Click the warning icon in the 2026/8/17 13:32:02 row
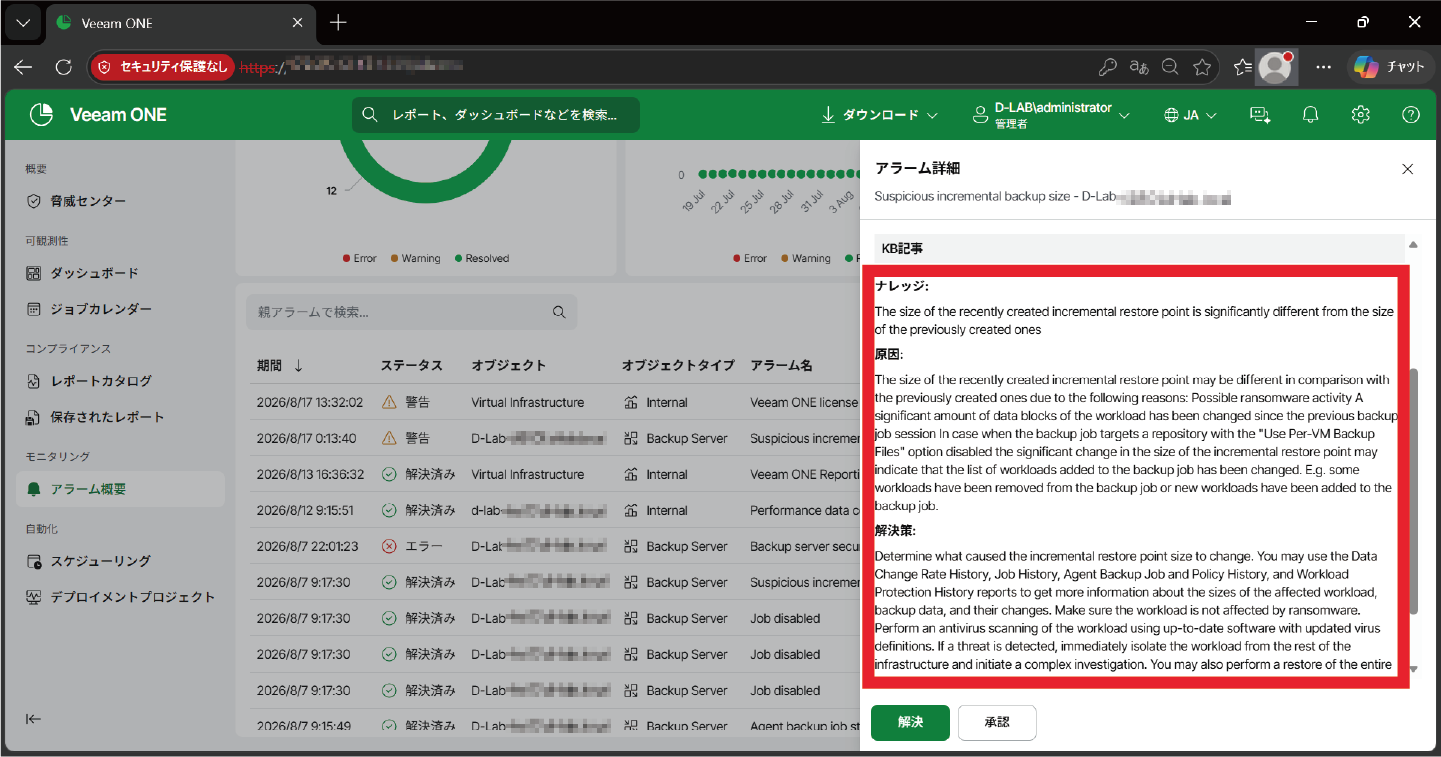Viewport: 1441px width, 757px height. click(389, 402)
